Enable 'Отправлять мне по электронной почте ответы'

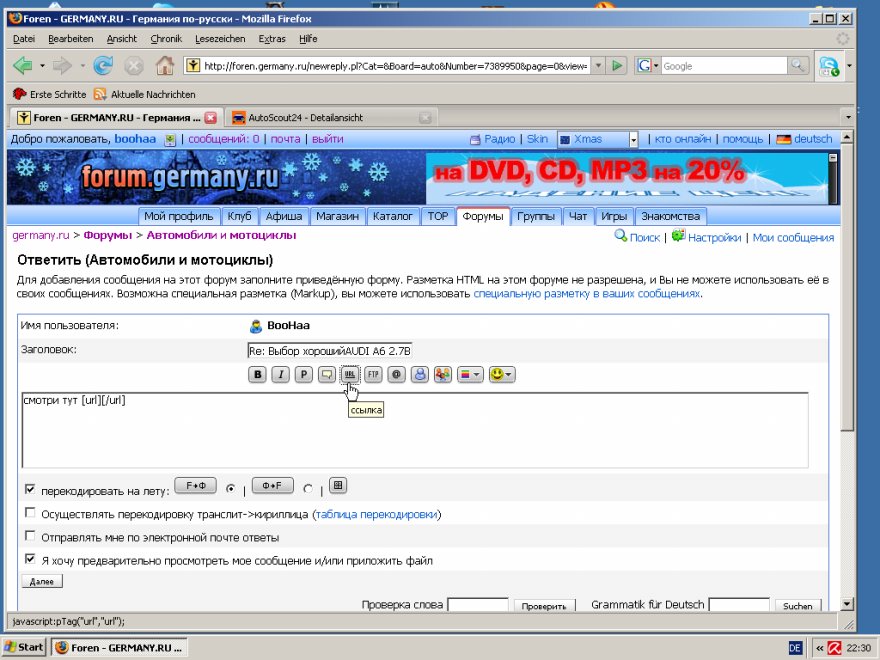tap(30, 537)
